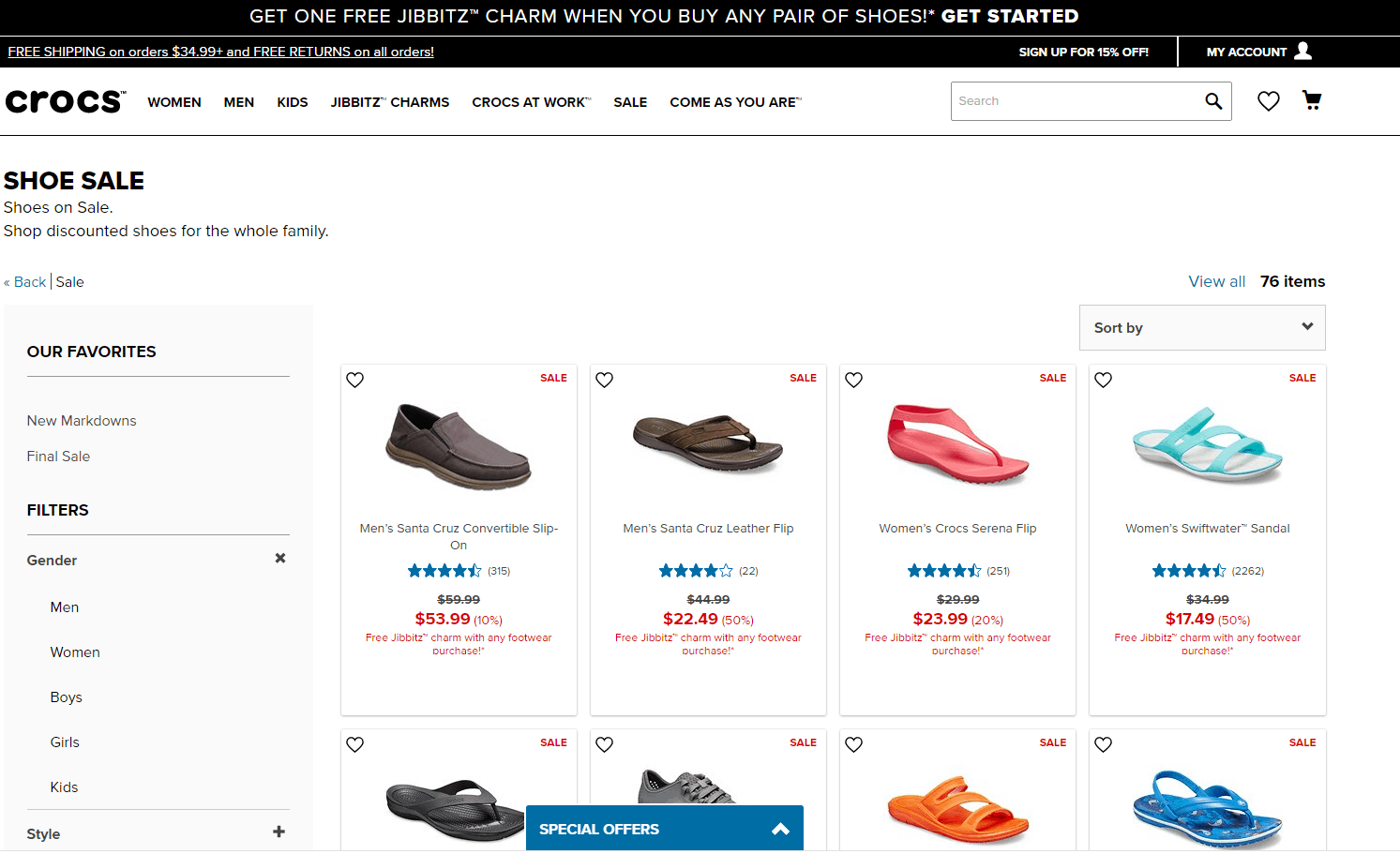Screen dimensions: 1400x854
Task: Click Get Started in promo banner
Action: (x=1010, y=16)
